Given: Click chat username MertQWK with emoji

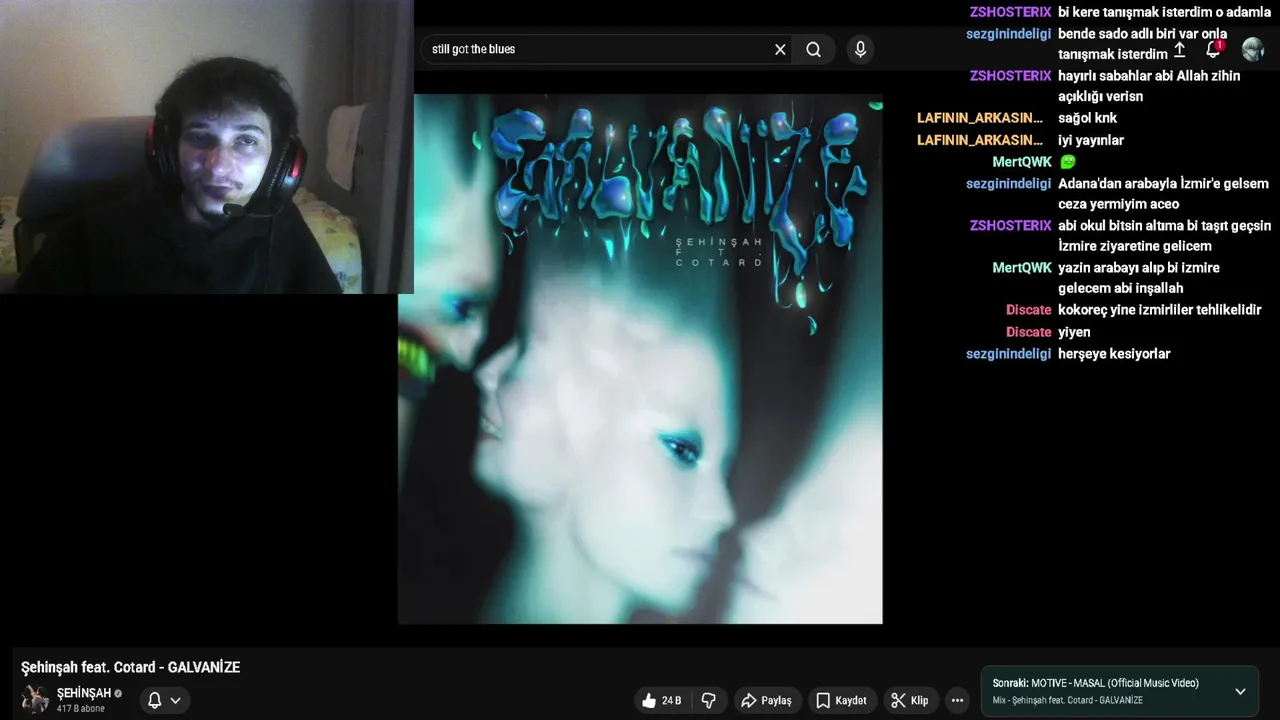Looking at the screenshot, I should [x=1022, y=162].
